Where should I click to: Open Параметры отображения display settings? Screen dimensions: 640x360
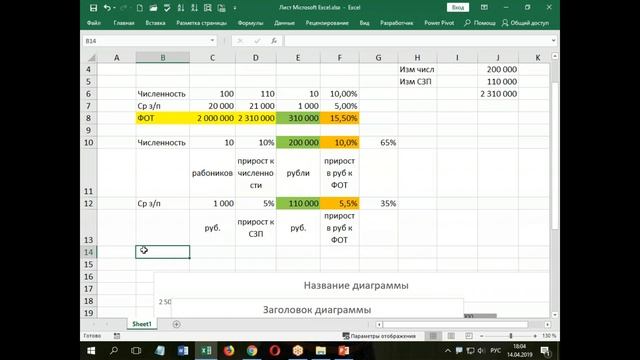[x=379, y=336]
